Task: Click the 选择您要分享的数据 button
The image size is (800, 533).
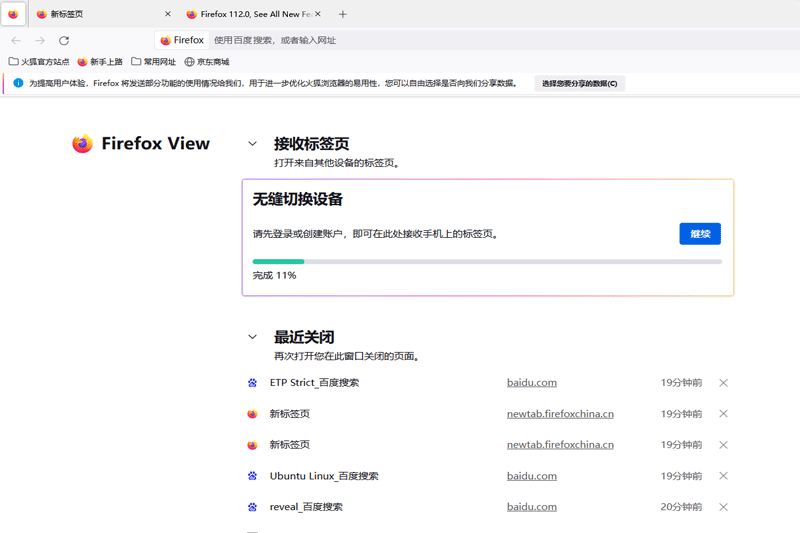Action: click(x=580, y=83)
